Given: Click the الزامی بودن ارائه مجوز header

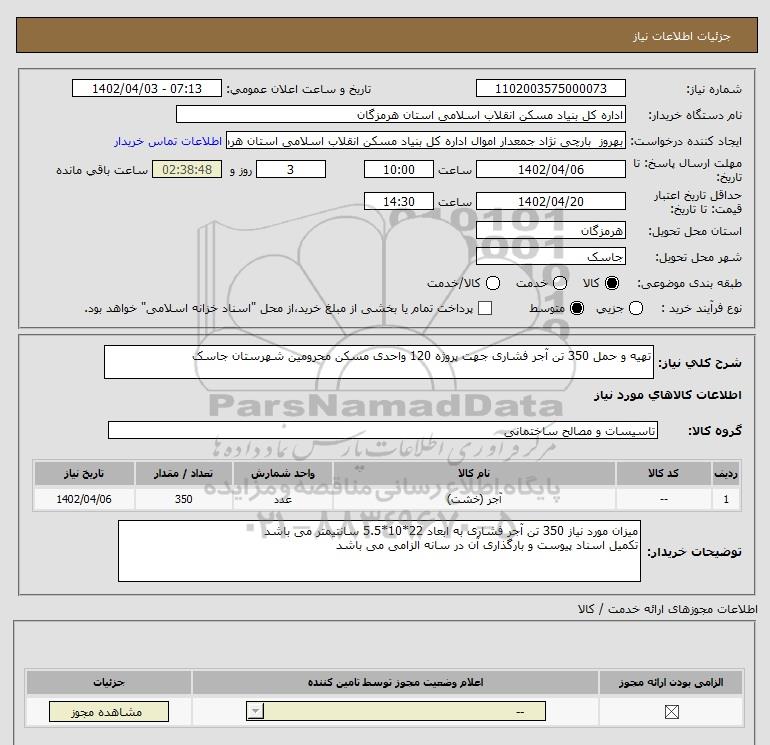Looking at the screenshot, I should click(671, 683).
